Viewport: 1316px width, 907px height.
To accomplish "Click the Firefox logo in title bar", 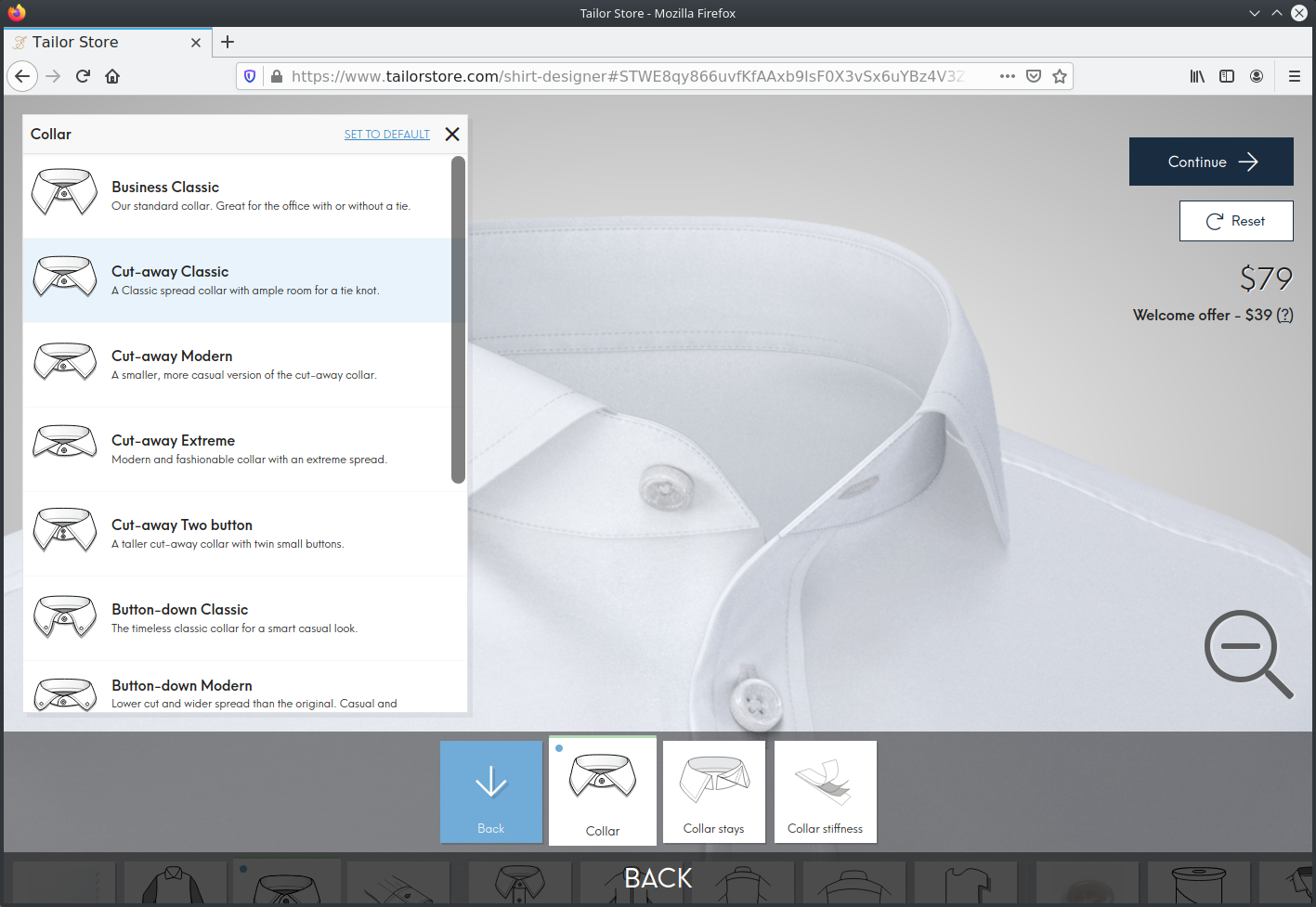I will (x=17, y=13).
